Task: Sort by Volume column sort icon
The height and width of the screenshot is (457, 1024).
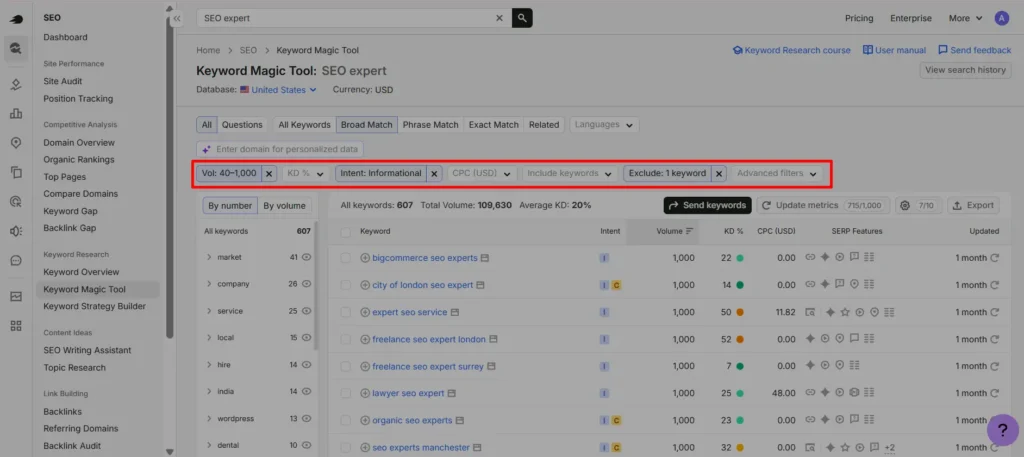Action: point(689,231)
